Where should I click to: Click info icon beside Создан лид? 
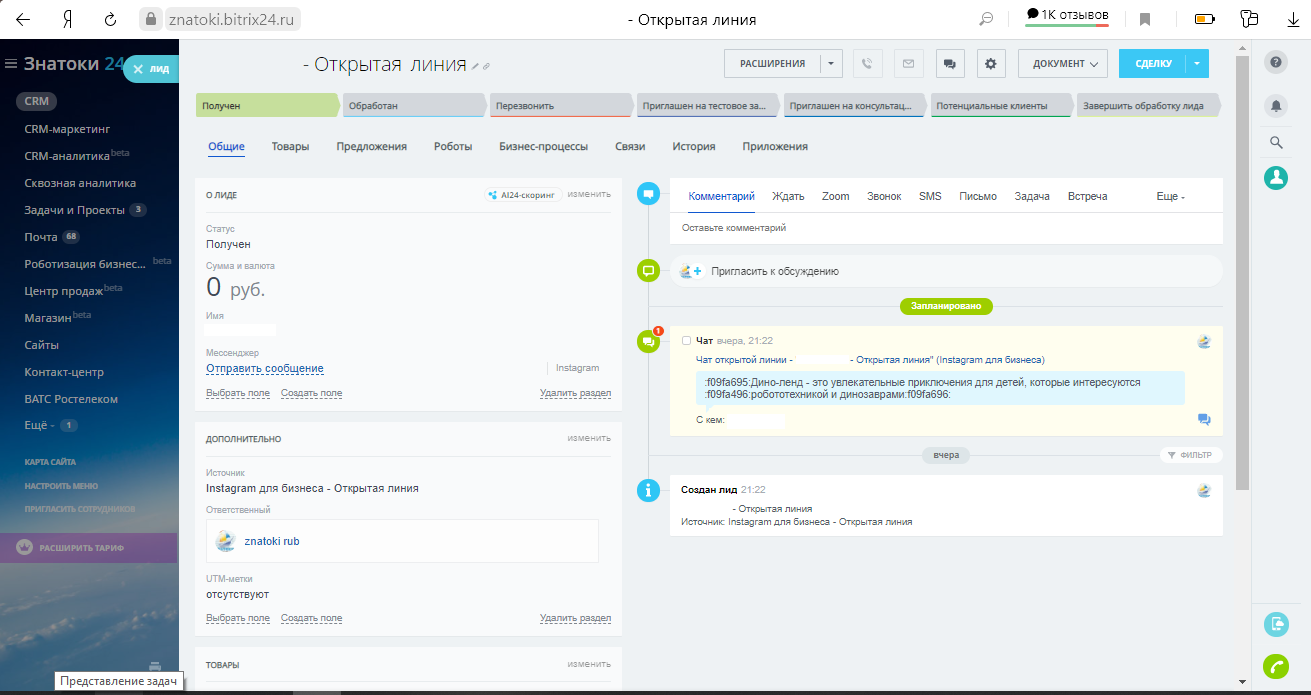pyautogui.click(x=648, y=490)
